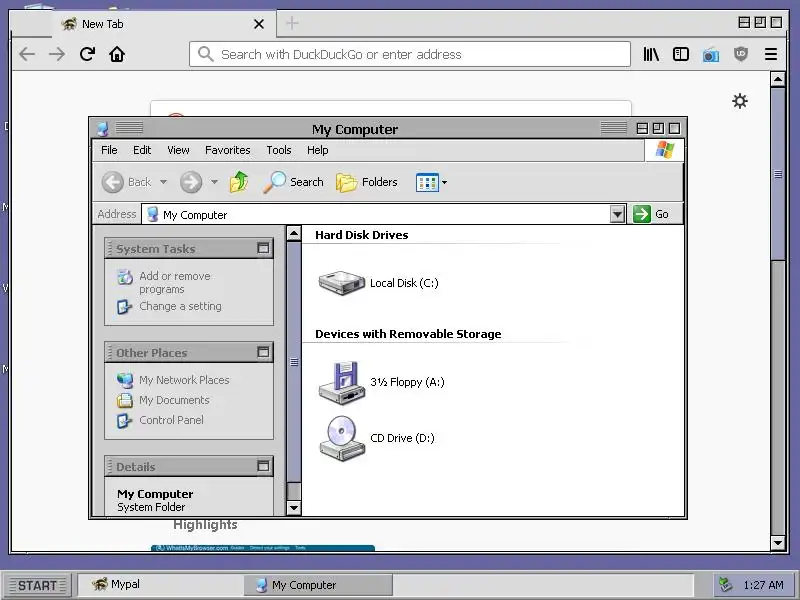Open New Tab page settings gear
The image size is (800, 600).
[740, 101]
